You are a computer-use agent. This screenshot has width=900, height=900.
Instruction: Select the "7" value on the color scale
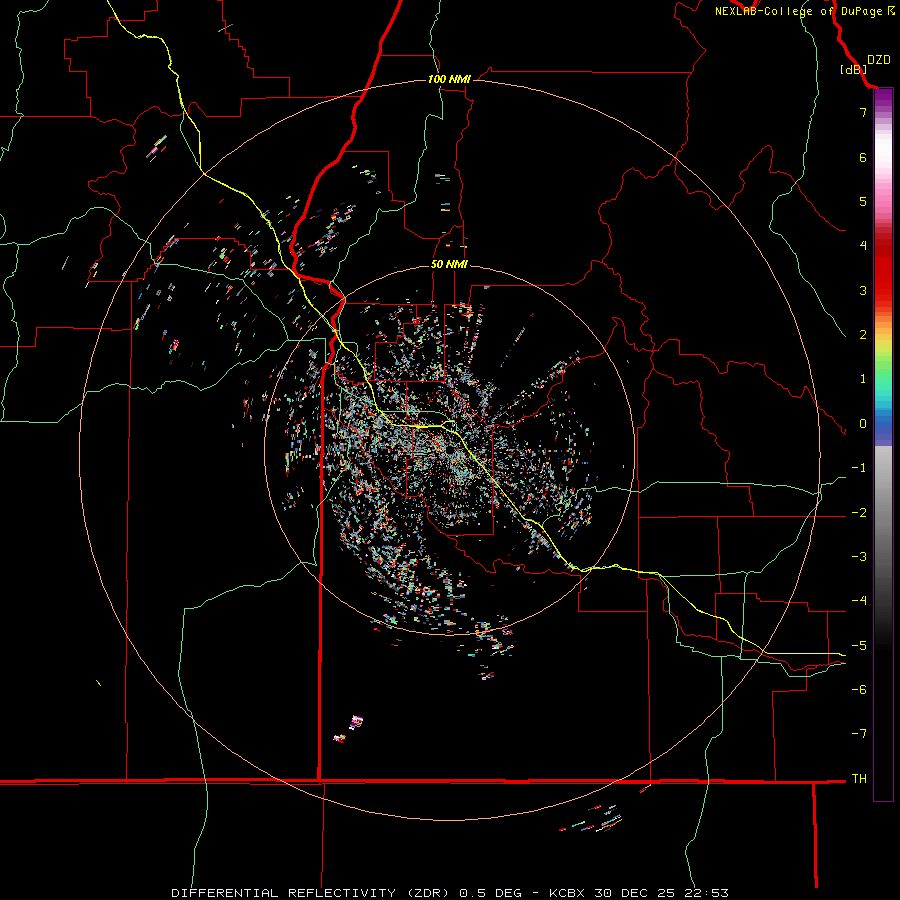point(863,112)
